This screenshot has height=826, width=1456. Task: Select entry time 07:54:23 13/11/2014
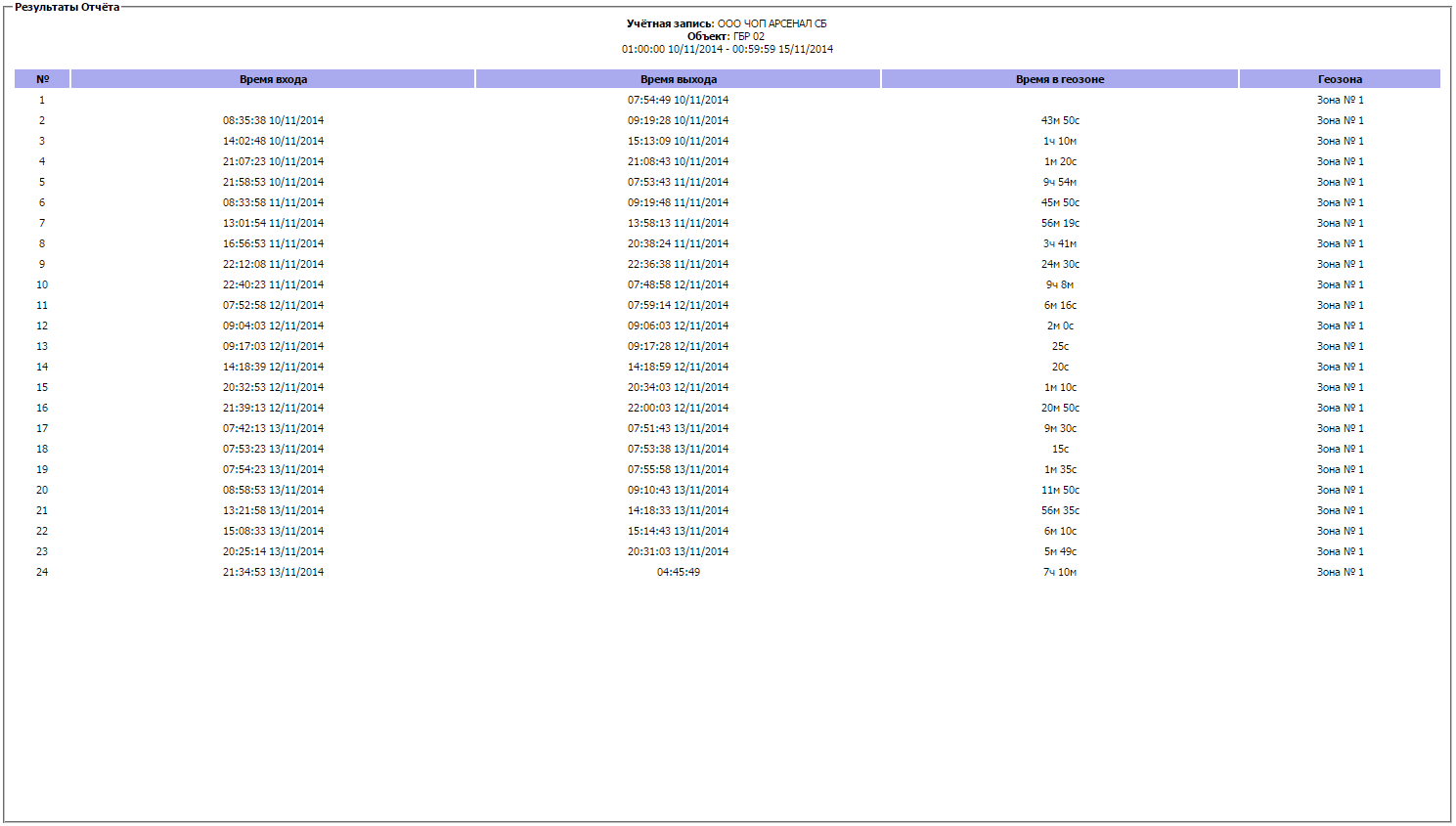[273, 469]
